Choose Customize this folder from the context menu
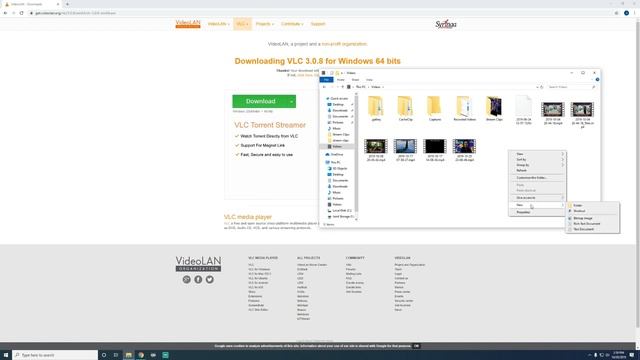This screenshot has width=640, height=360. click(x=537, y=178)
